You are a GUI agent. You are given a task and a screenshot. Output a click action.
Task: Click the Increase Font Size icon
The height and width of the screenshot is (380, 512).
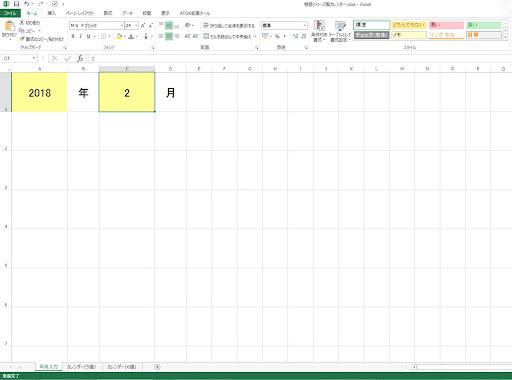[x=143, y=25]
